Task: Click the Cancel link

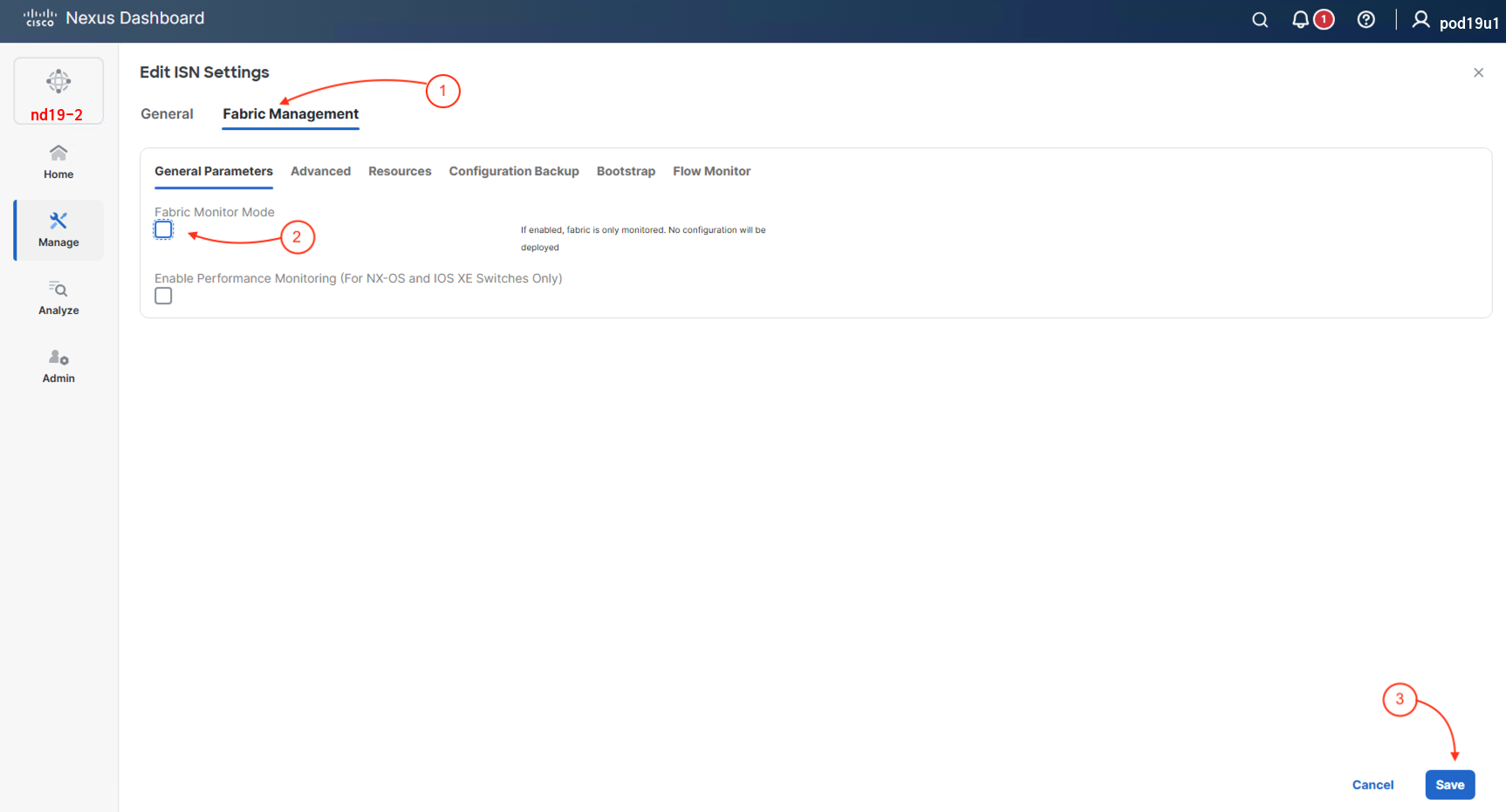Action: click(x=1373, y=785)
